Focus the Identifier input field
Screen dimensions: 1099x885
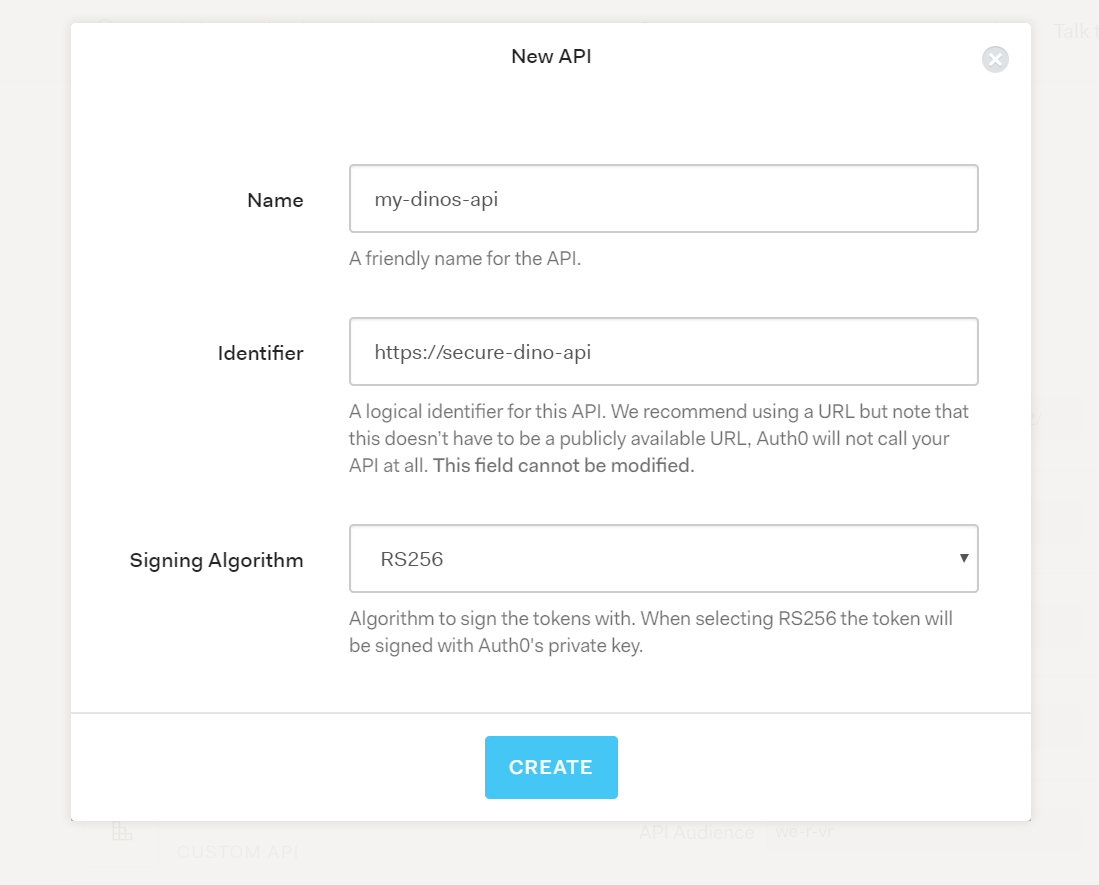[x=663, y=351]
